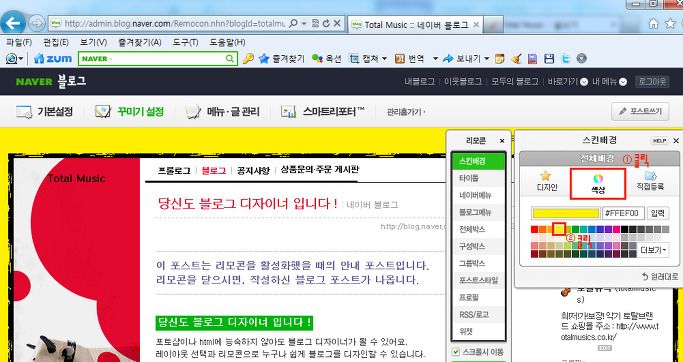Image resolution: width=683 pixels, height=362 pixels.
Task: Open the address bar history dropdown arrow
Action: coord(304,24)
